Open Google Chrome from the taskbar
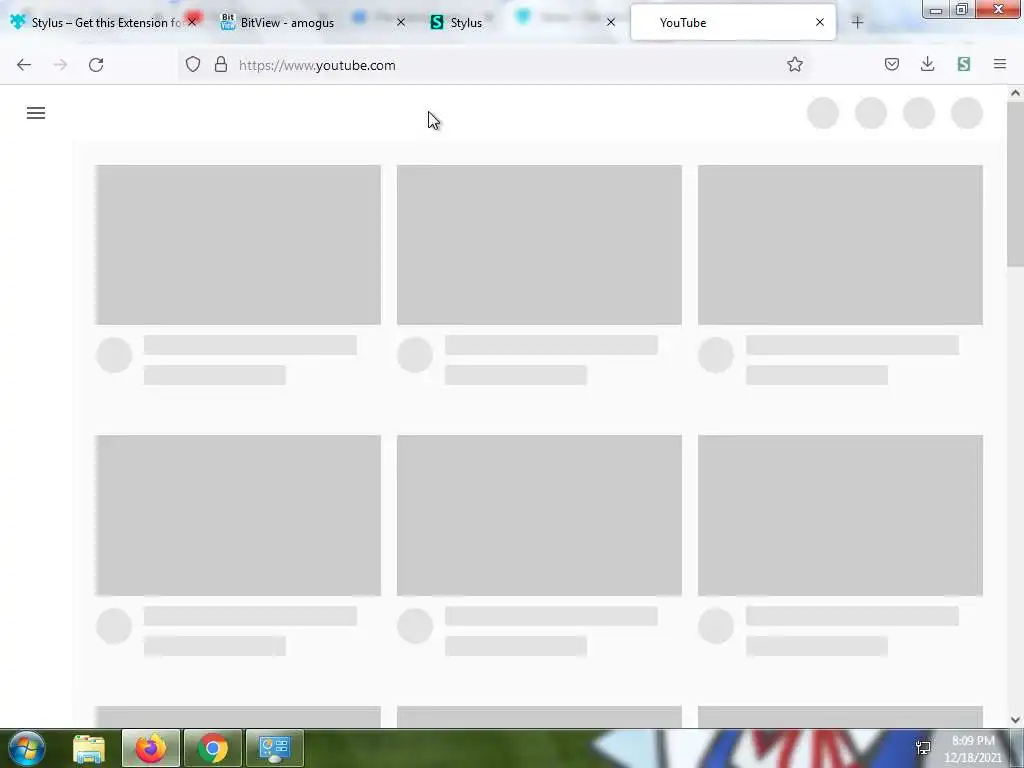 [213, 748]
